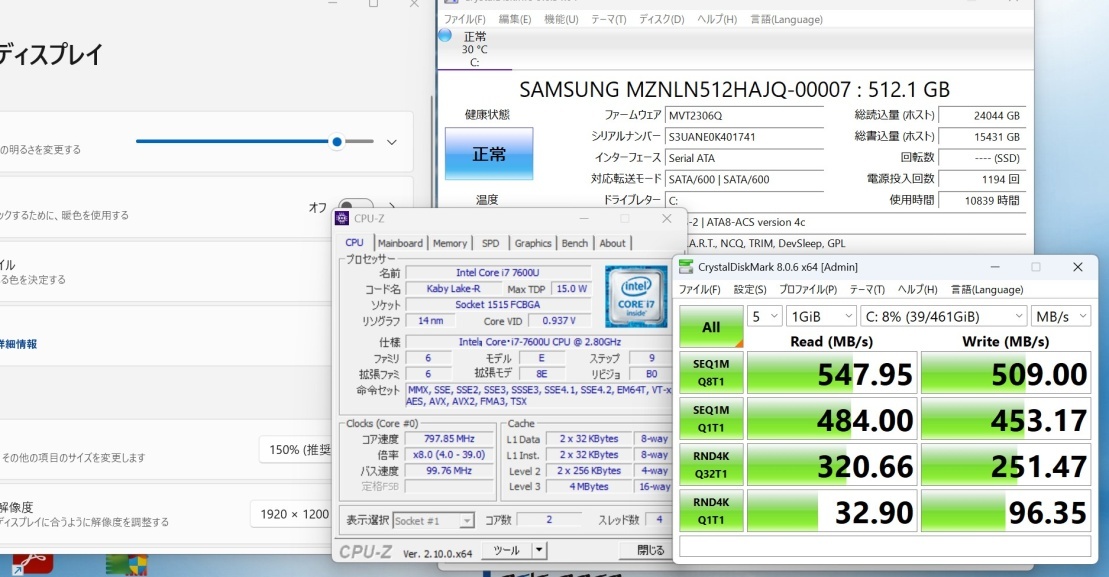Click the CrystalDiskMark title bar icon
Screen dimensions: 1109x577
686,267
